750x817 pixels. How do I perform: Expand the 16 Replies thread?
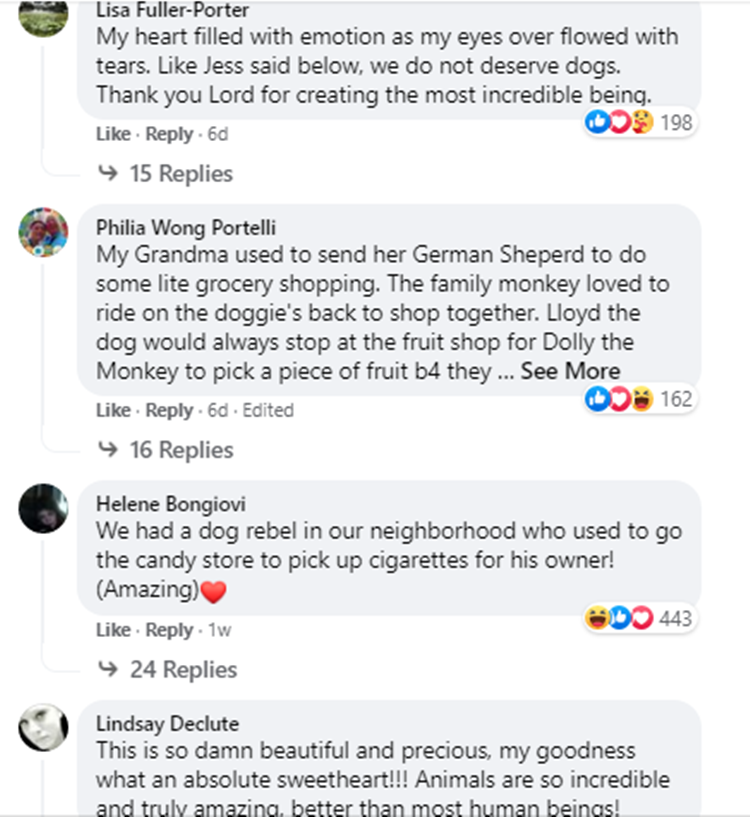click(x=180, y=450)
